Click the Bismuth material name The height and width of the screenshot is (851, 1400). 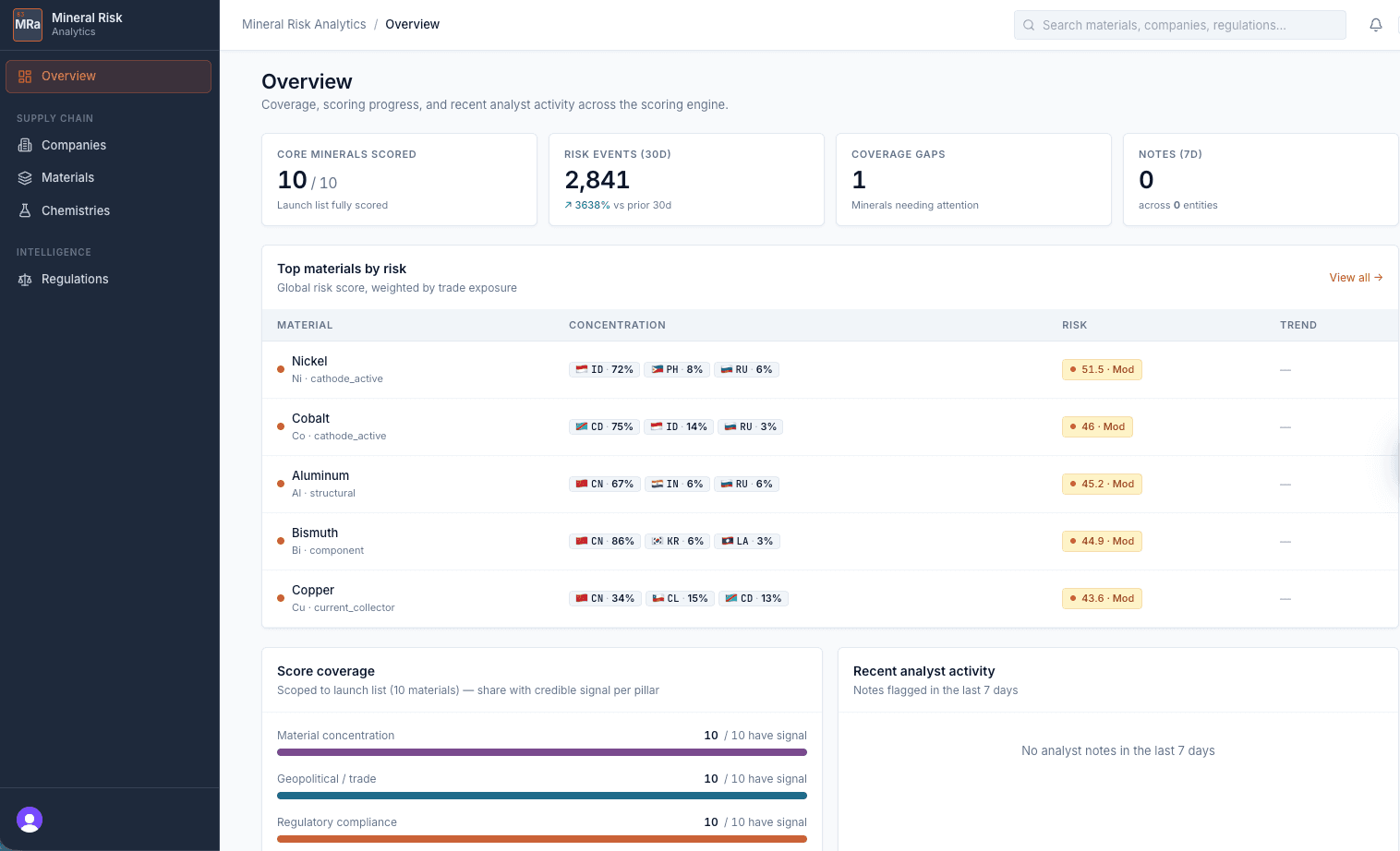tap(315, 533)
